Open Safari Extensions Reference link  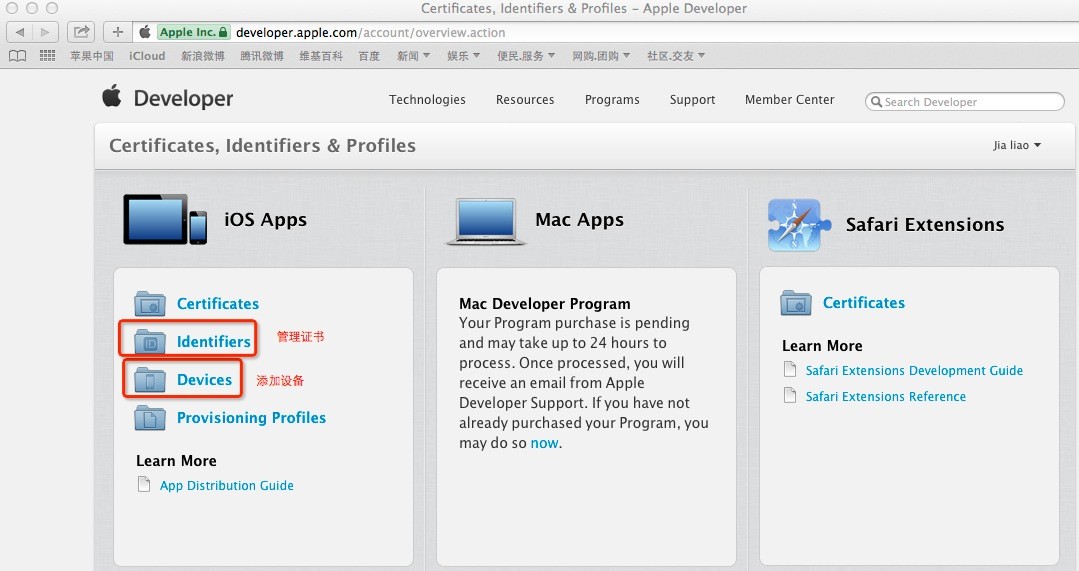point(886,396)
